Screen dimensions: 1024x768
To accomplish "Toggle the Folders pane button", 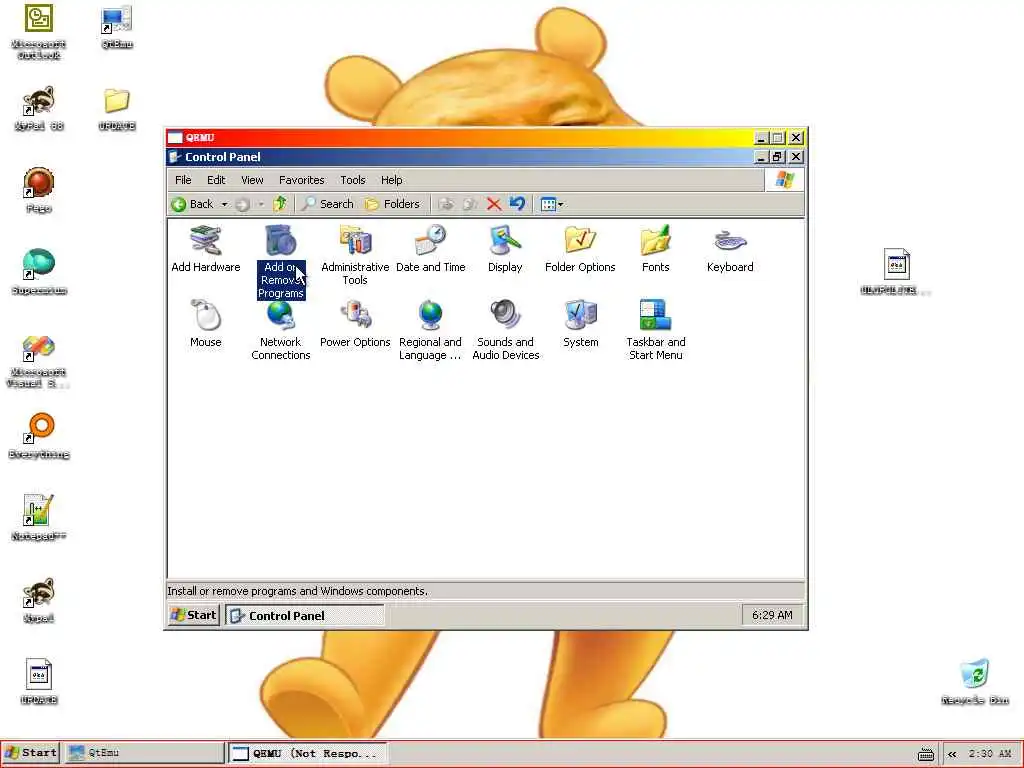I will (x=392, y=204).
